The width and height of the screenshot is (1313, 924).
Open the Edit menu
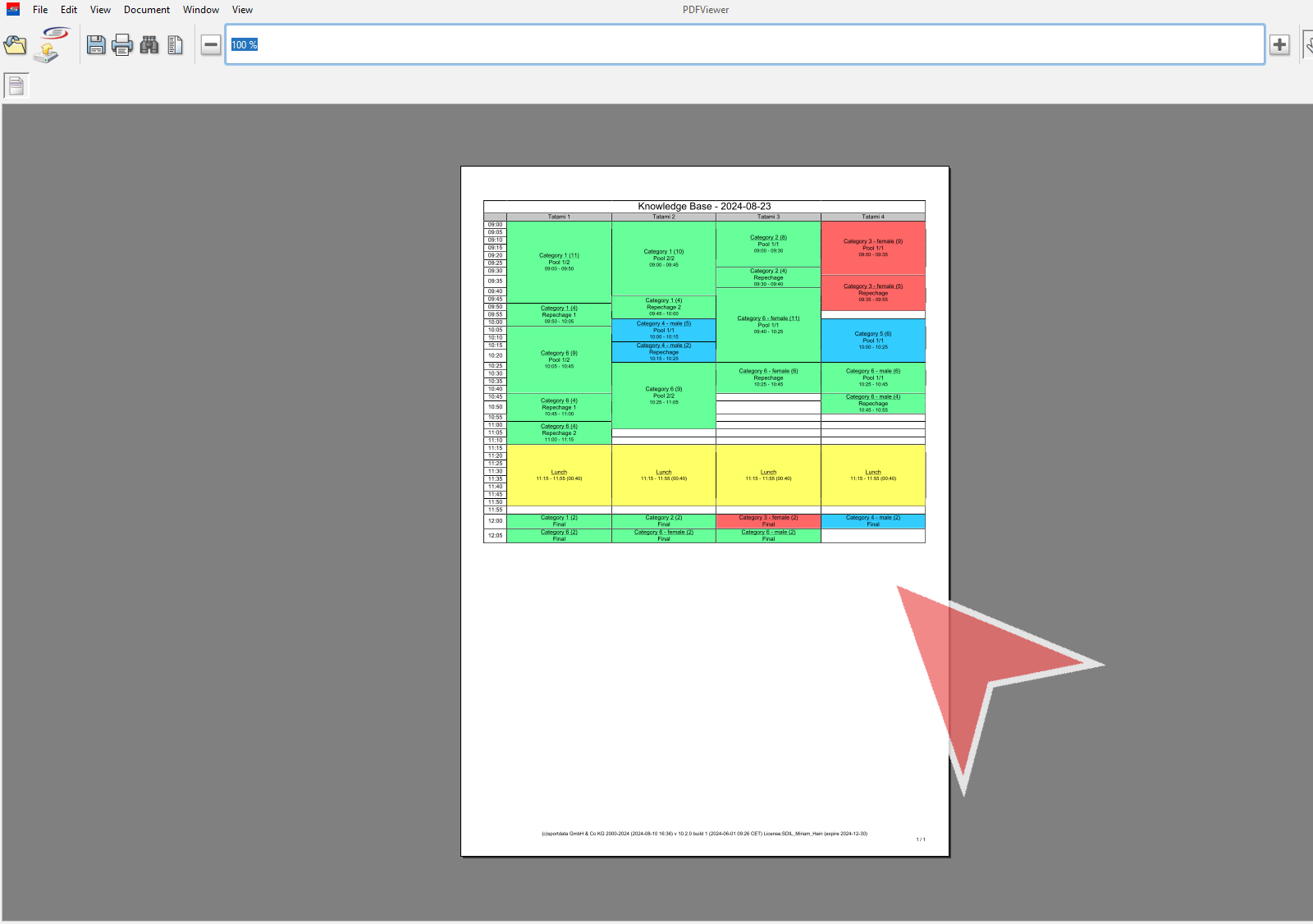point(69,10)
